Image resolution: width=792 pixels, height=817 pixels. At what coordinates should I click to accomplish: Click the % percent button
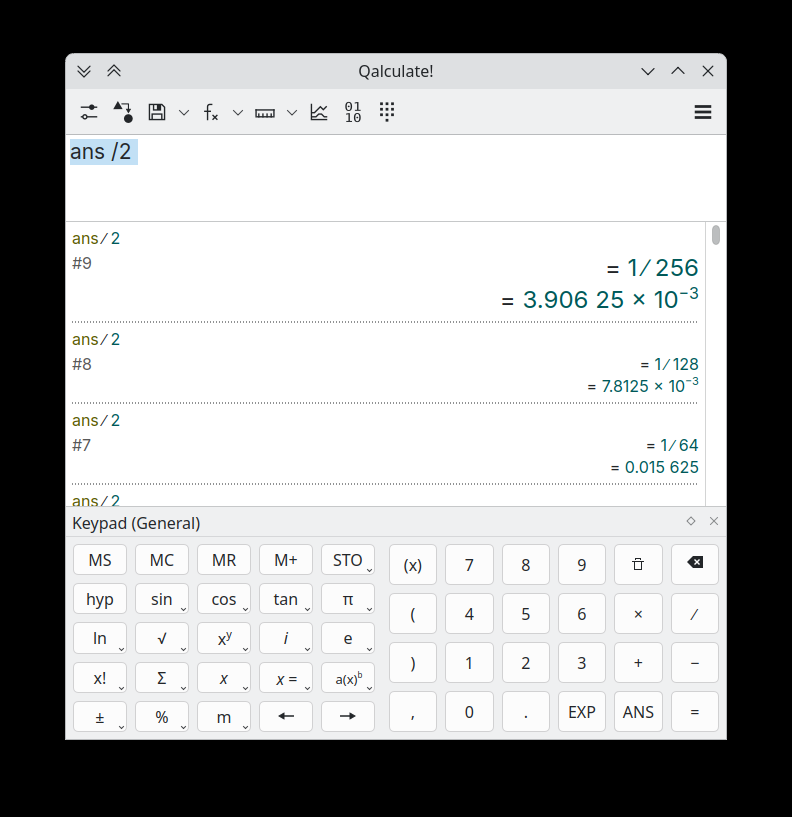pyautogui.click(x=162, y=717)
